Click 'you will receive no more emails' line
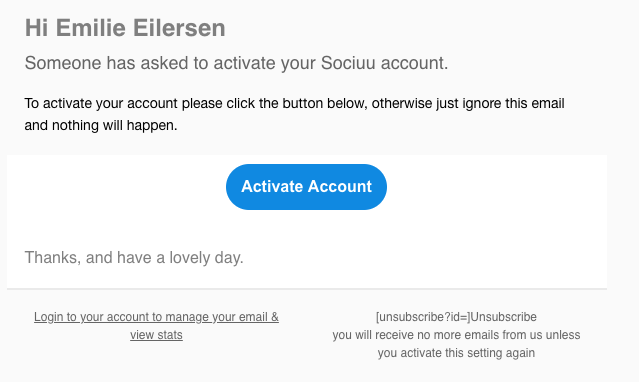639x382 pixels. tap(456, 335)
